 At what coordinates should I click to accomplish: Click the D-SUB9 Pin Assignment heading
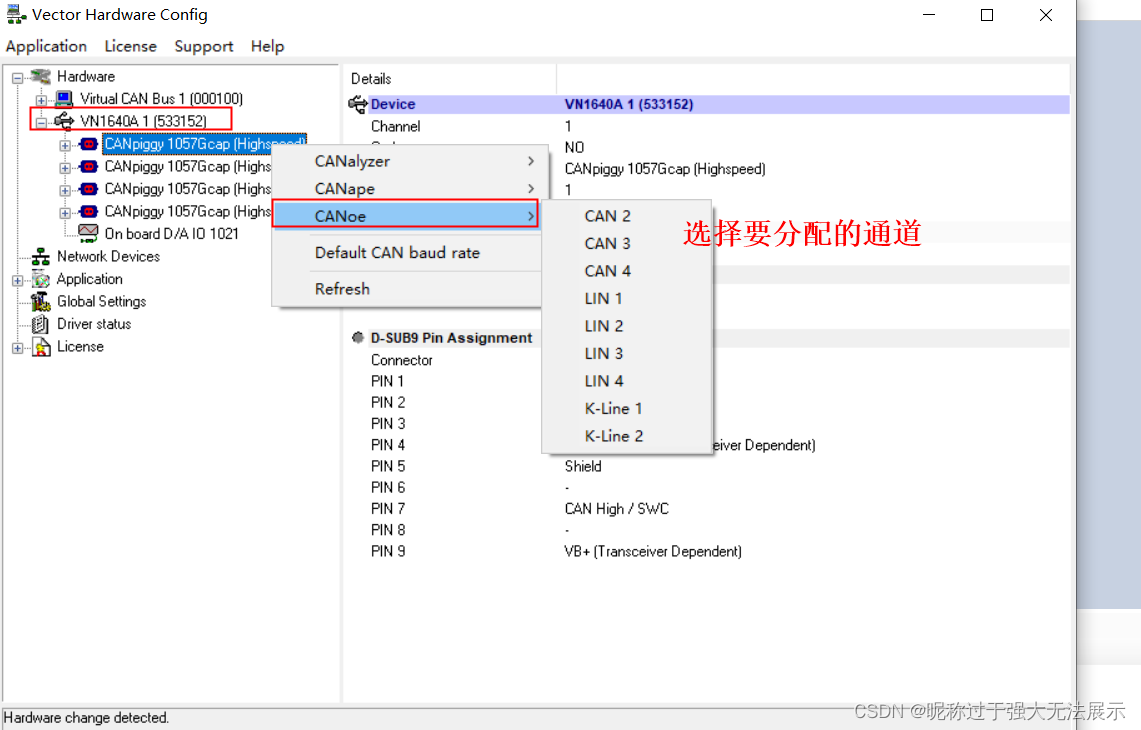[451, 338]
